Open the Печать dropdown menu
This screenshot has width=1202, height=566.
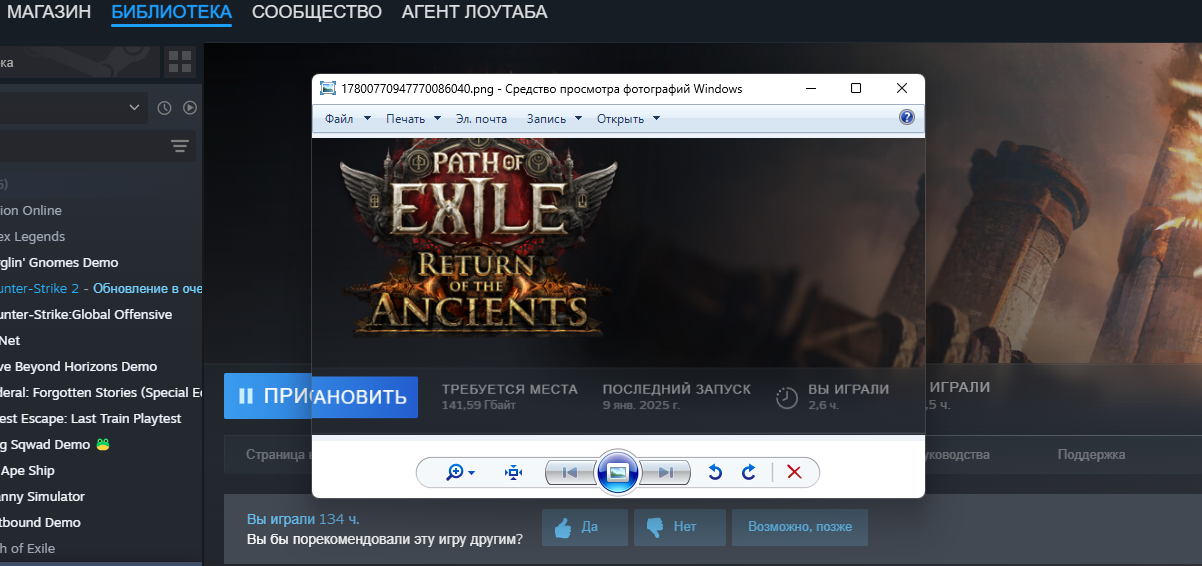click(413, 118)
